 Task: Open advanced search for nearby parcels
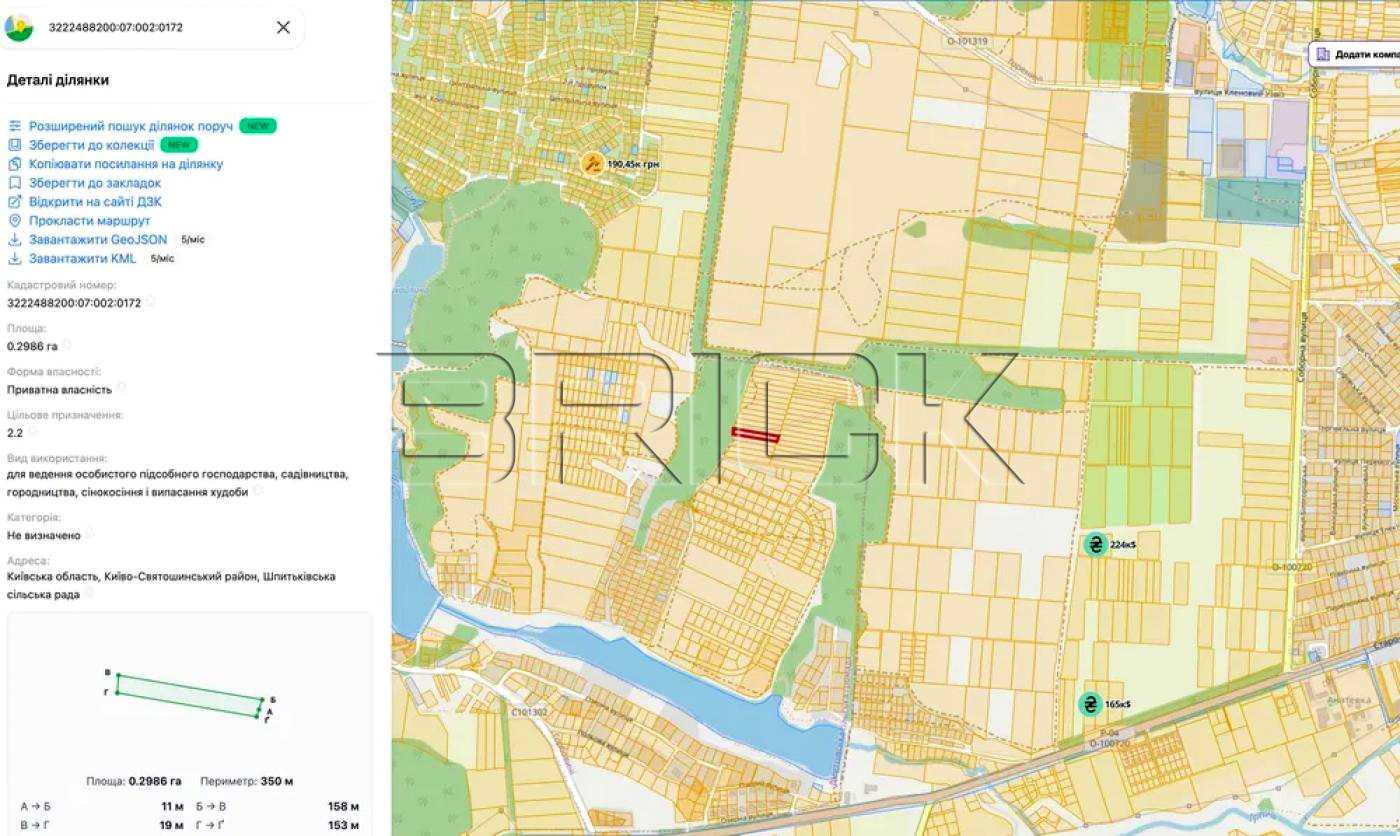[x=131, y=126]
